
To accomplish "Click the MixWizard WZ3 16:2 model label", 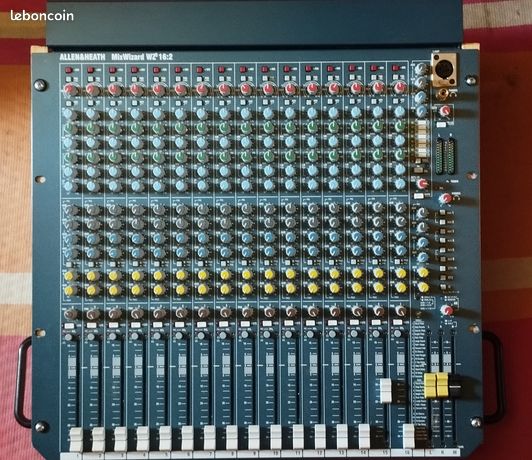I will (x=142, y=57).
